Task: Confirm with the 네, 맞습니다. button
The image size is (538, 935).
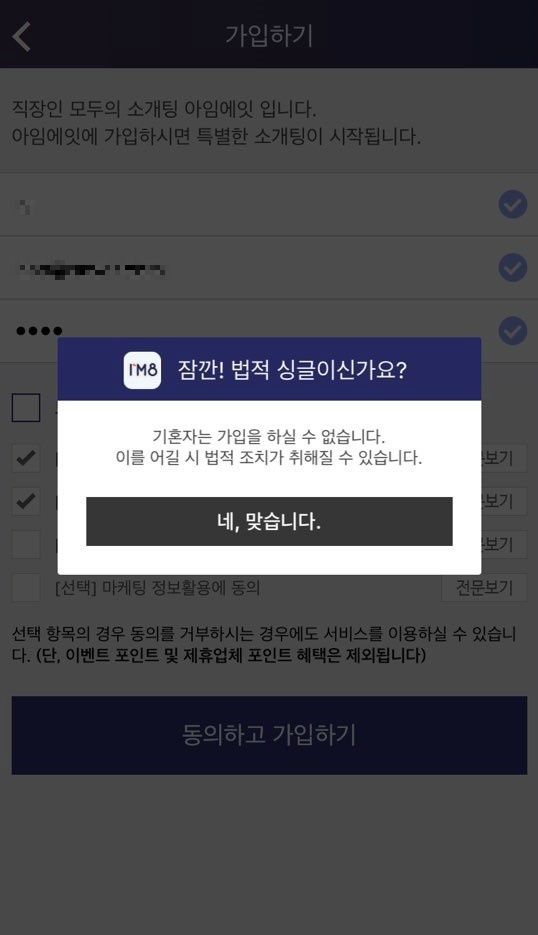Action: click(269, 521)
